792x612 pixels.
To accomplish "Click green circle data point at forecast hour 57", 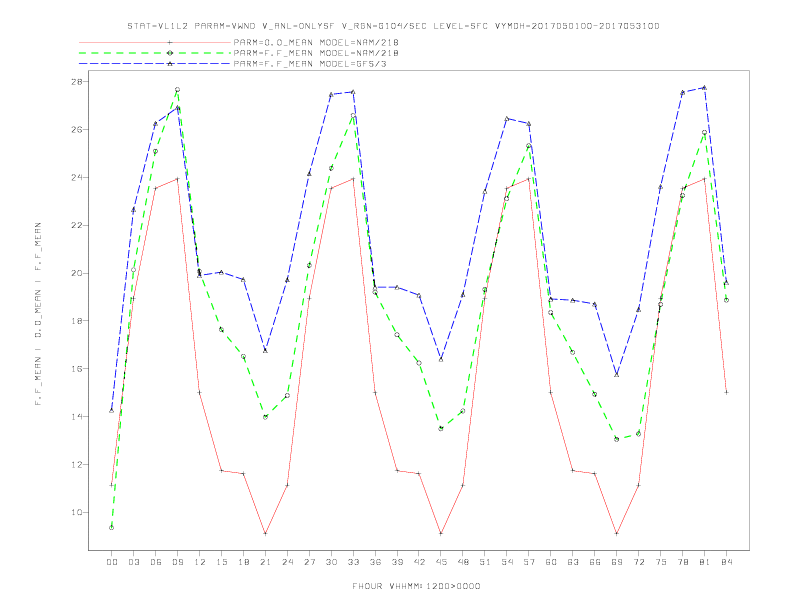I will pyautogui.click(x=528, y=146).
